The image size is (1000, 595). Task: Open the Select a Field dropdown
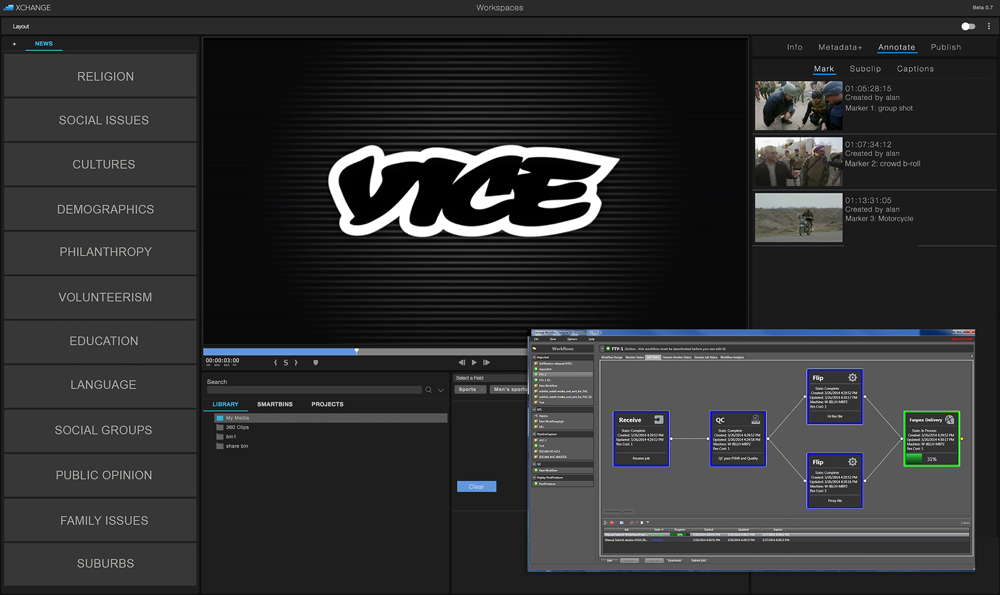[x=491, y=378]
